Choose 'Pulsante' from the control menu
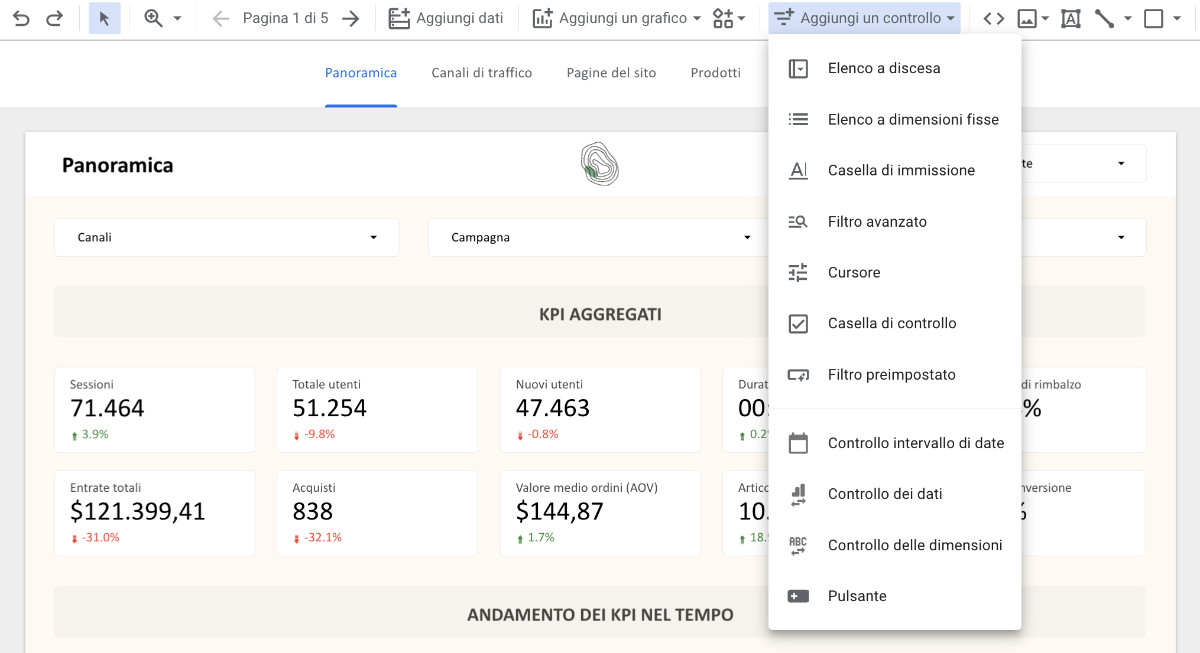This screenshot has height=653, width=1200. coord(895,596)
